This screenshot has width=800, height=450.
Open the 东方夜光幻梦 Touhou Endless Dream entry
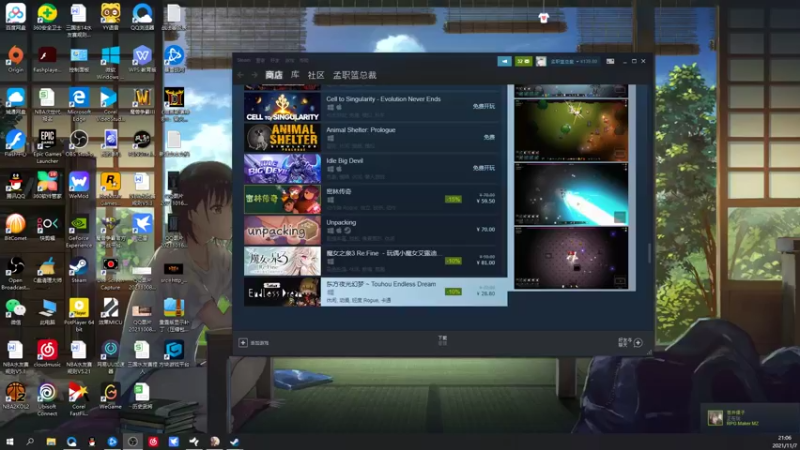(376, 292)
